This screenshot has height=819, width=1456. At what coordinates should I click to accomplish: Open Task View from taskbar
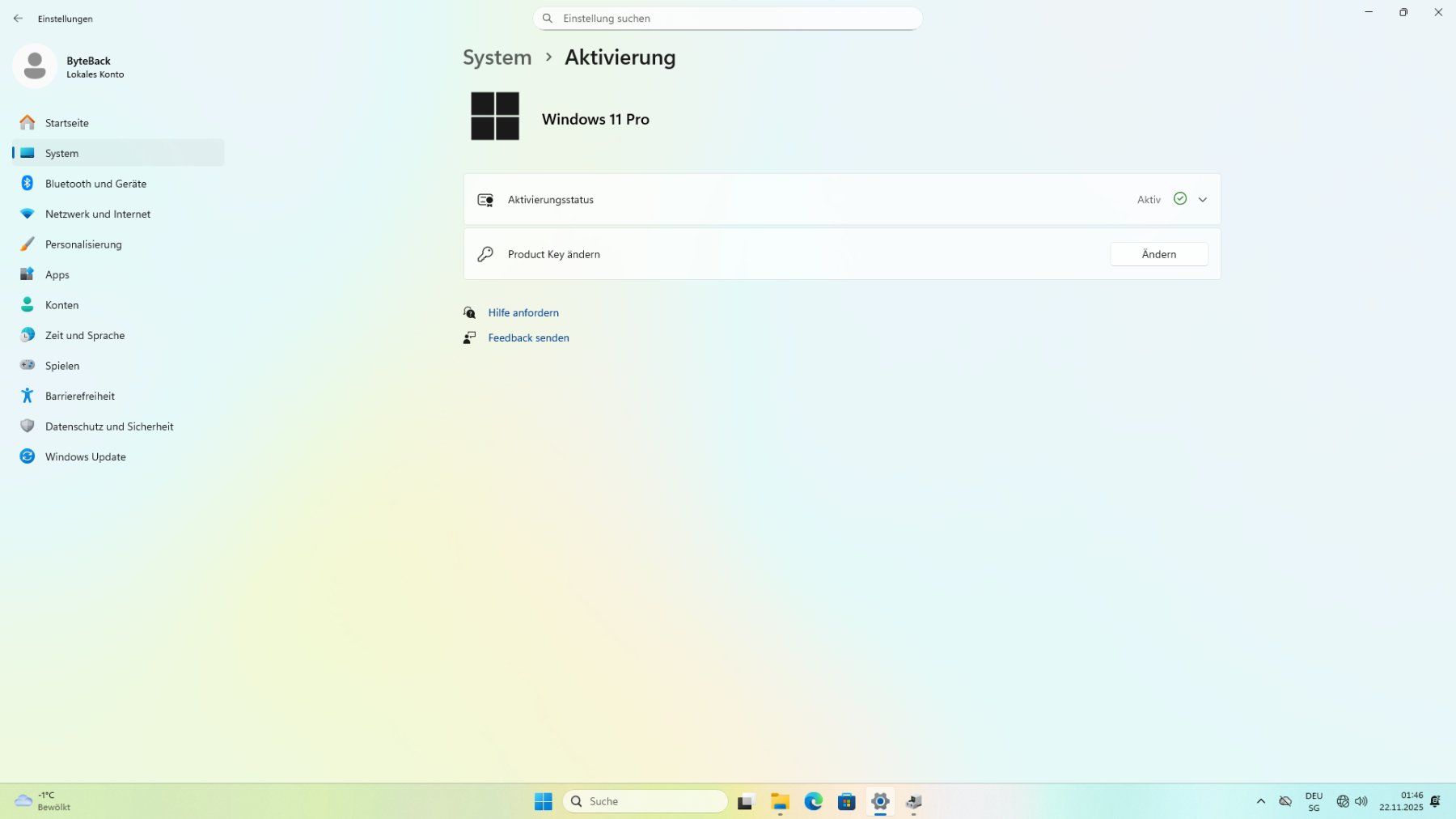(x=745, y=801)
